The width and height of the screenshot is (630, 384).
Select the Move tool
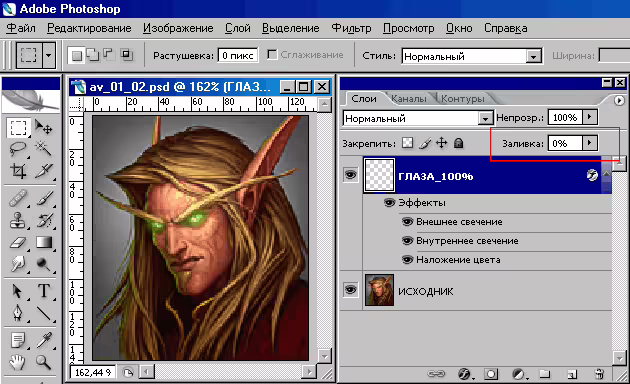click(x=43, y=127)
